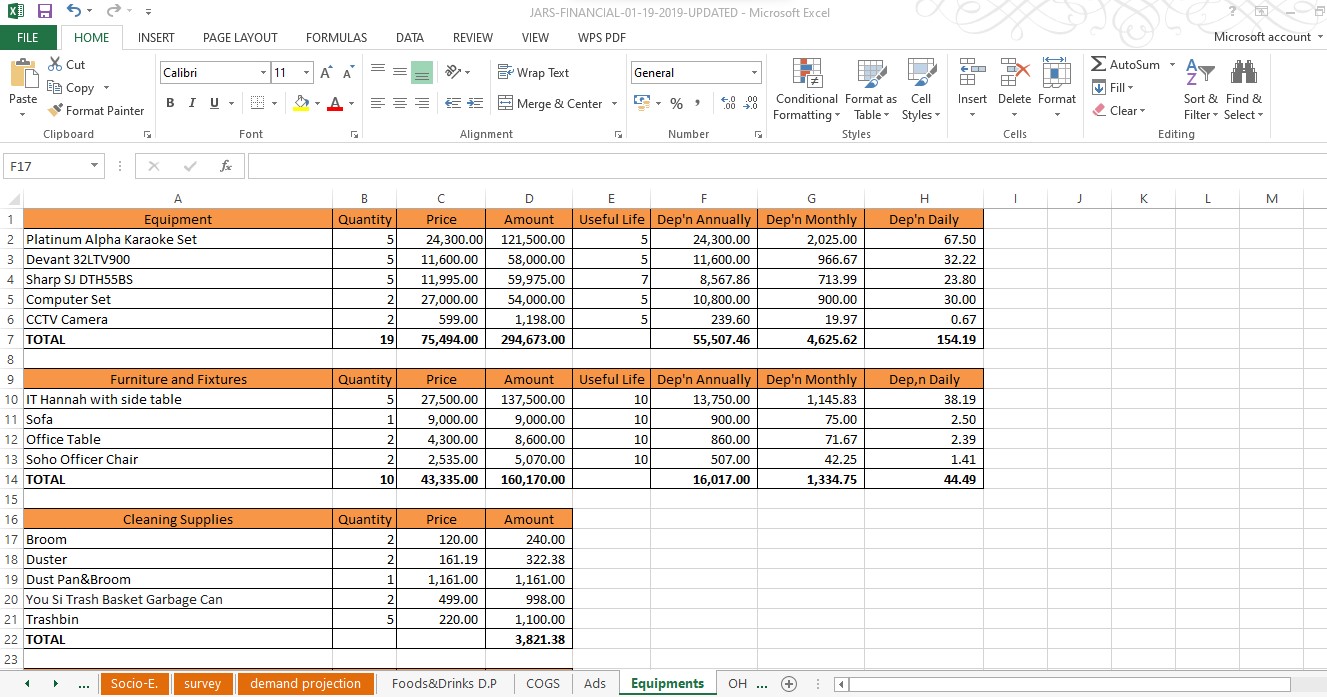Click the Save icon in quick access toolbar
1327x697 pixels.
[44, 12]
